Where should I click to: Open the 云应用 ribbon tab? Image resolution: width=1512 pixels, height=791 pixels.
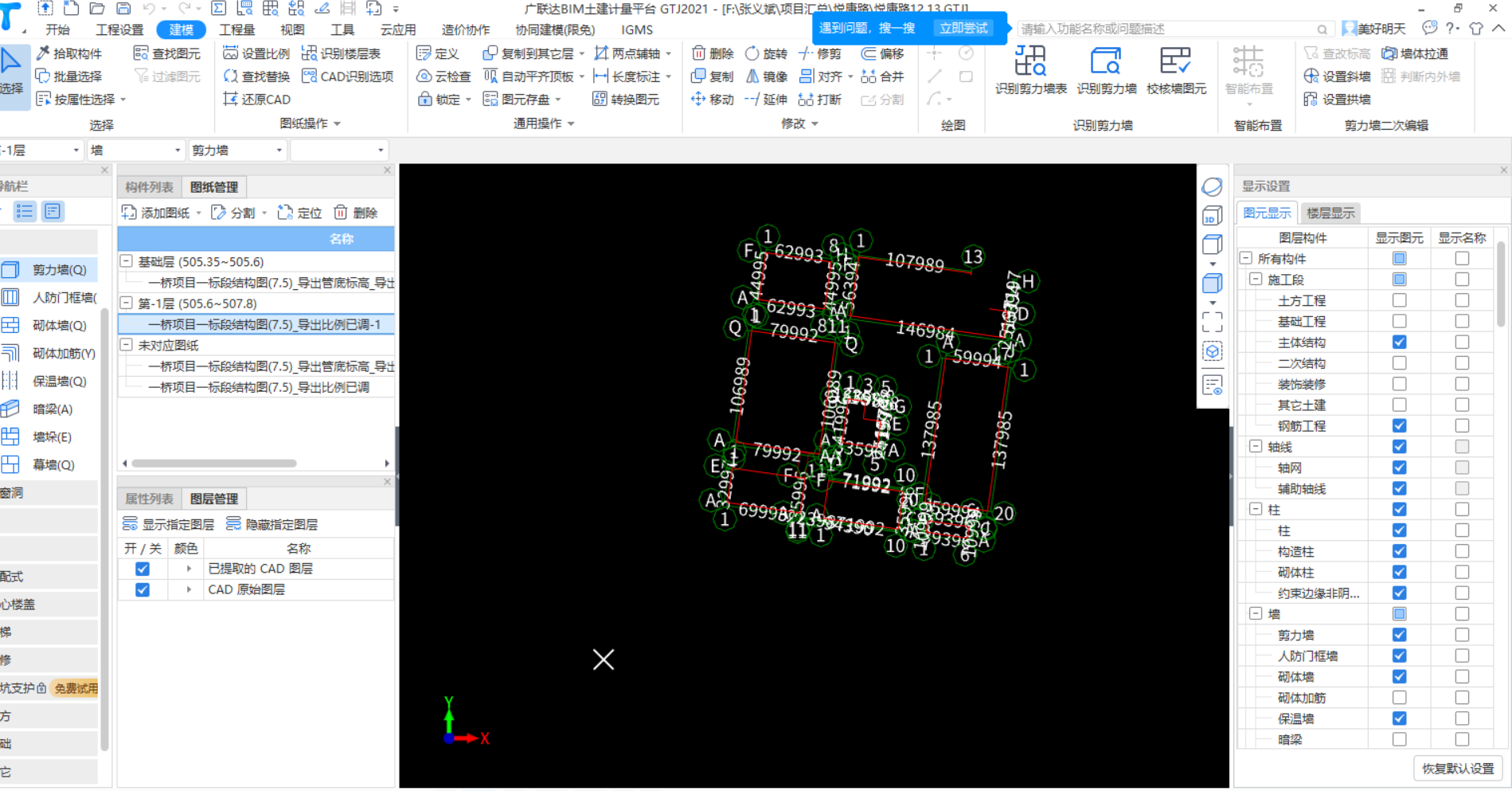coord(398,29)
